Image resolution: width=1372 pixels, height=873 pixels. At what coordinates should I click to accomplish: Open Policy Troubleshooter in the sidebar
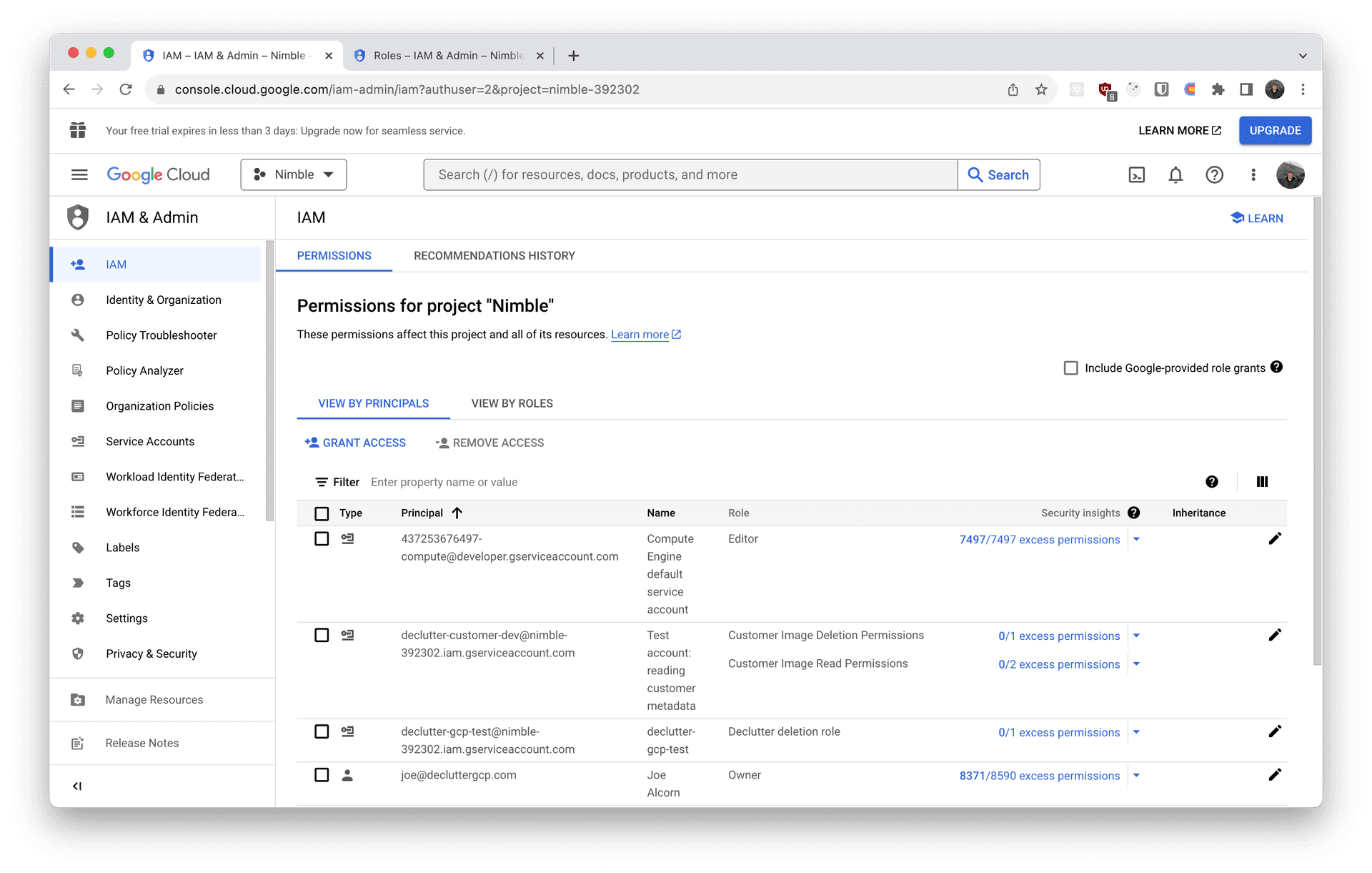tap(161, 335)
